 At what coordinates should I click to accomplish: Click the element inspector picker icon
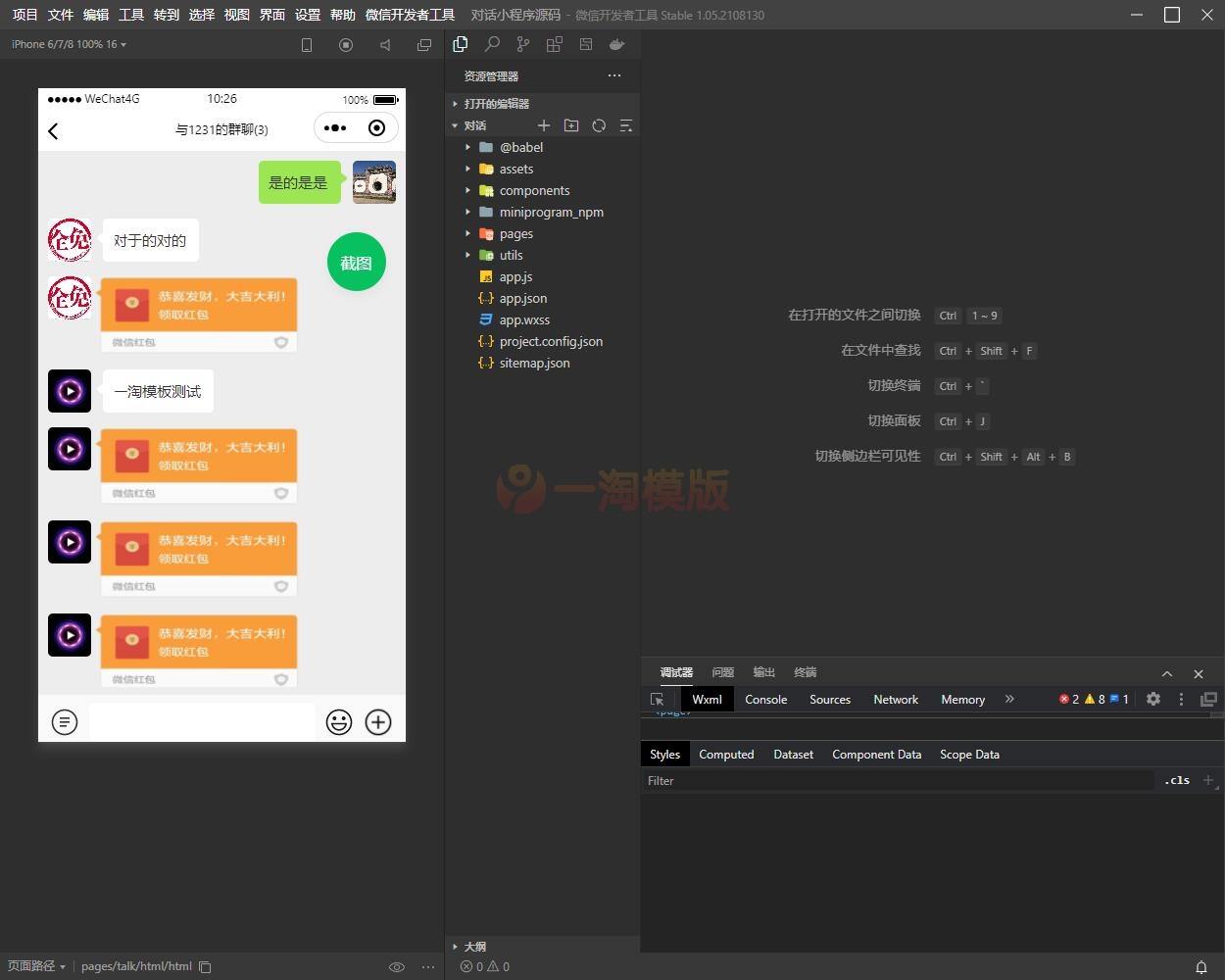pos(658,699)
